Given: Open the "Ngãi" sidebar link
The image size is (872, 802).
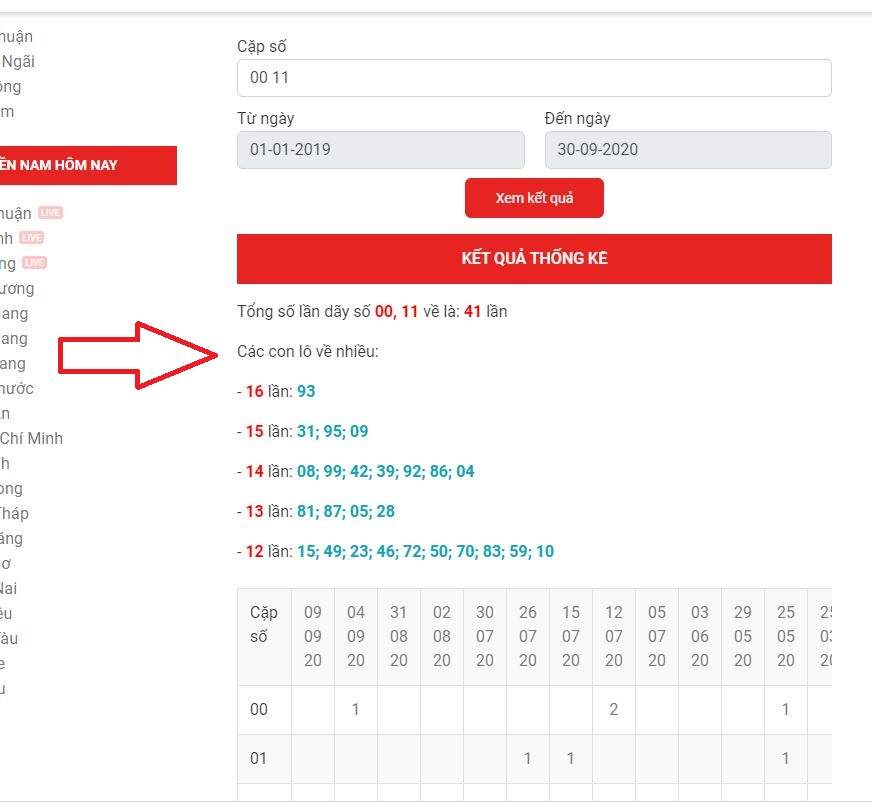Looking at the screenshot, I should pyautogui.click(x=18, y=62).
